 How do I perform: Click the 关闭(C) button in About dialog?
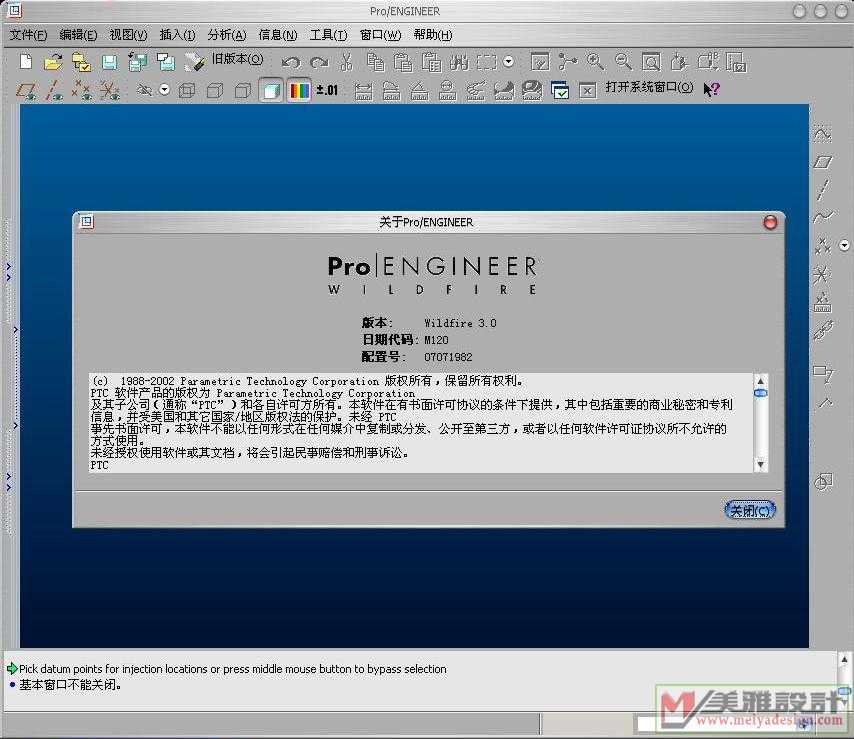pos(750,510)
